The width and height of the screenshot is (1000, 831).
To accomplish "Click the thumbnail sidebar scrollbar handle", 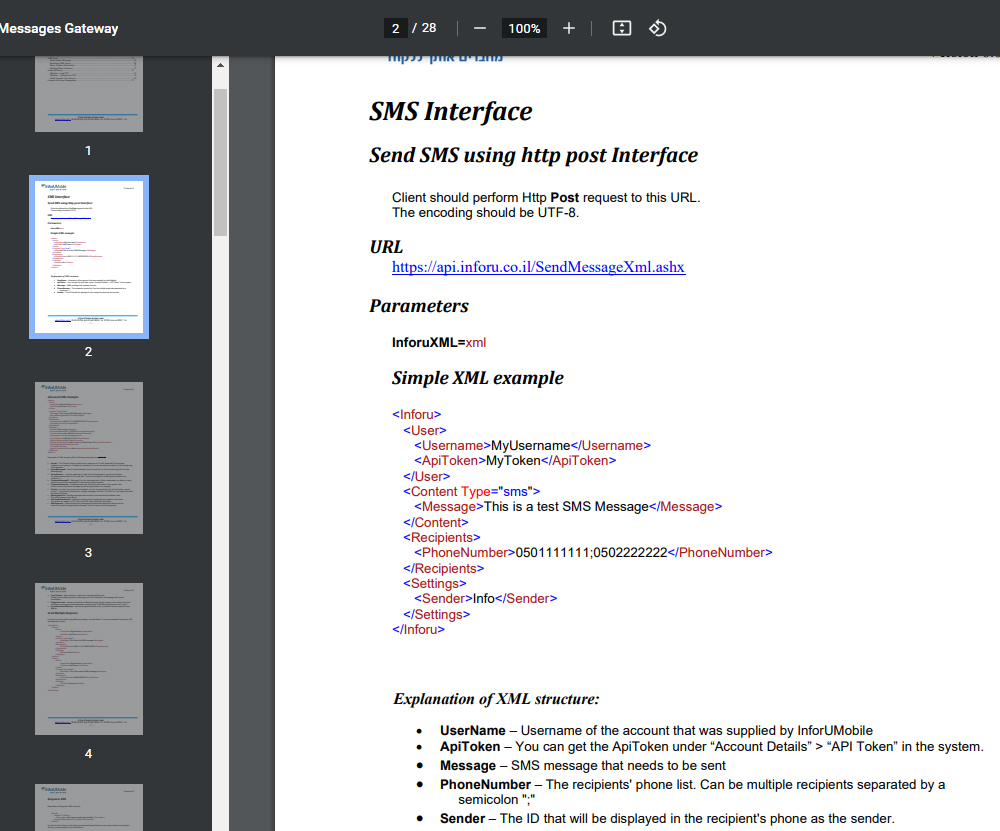I will 220,160.
